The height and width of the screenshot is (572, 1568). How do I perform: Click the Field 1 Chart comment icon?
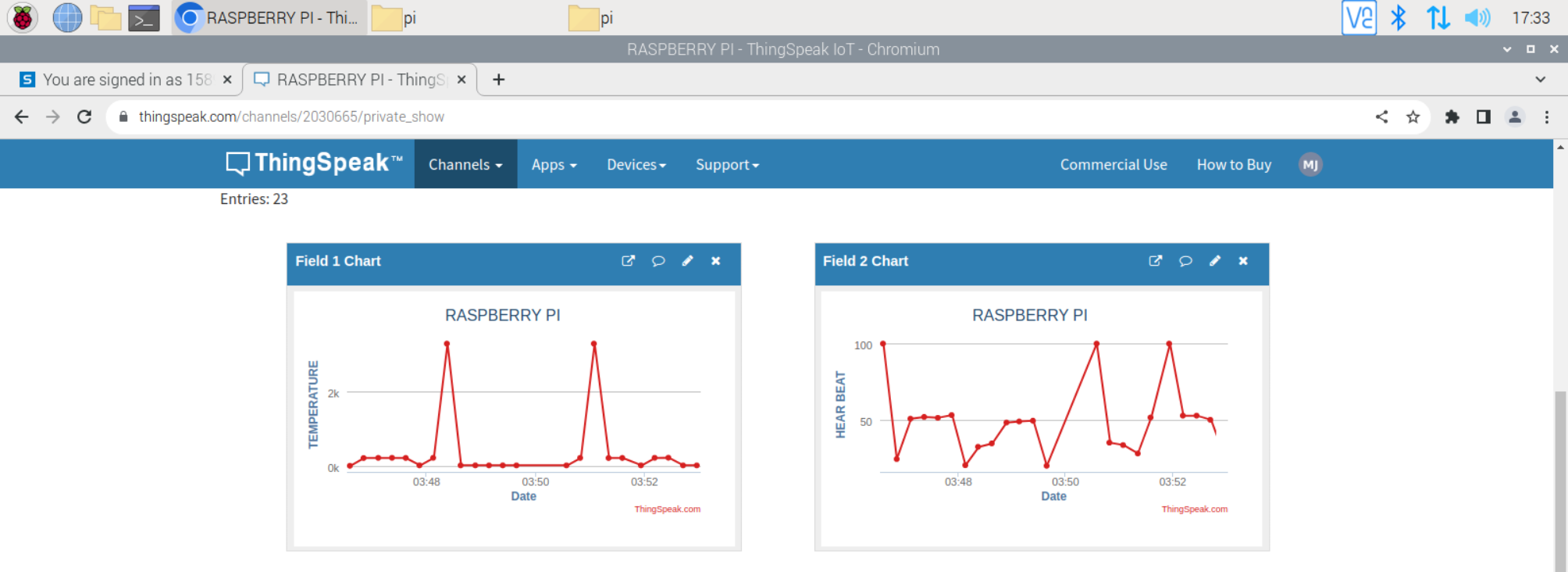click(658, 261)
